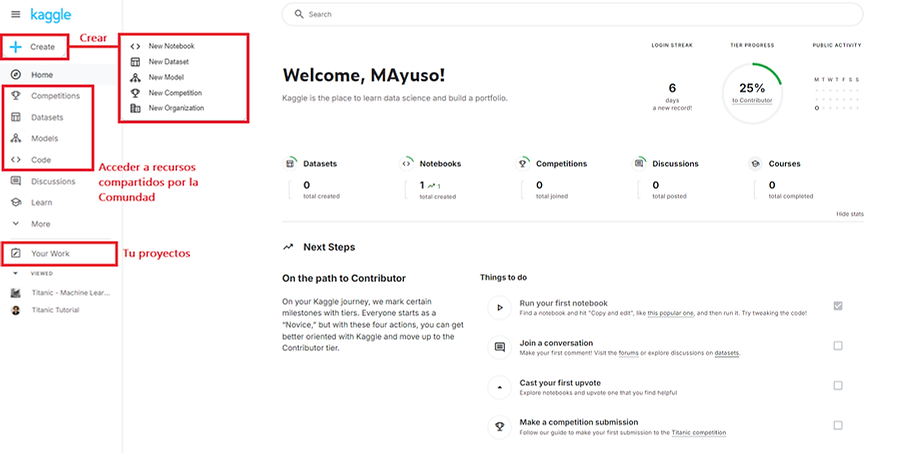Click the play icon beside Run your first notebook
Screen dimensions: 901x453
pos(499,308)
